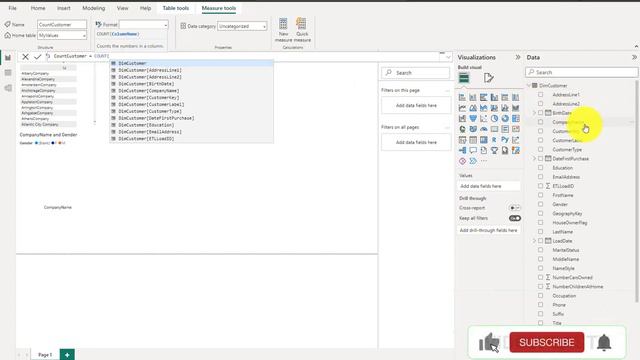Screen dimensions: 640x360
Task: Collapse the Visualizations pane
Action: pos(518,58)
